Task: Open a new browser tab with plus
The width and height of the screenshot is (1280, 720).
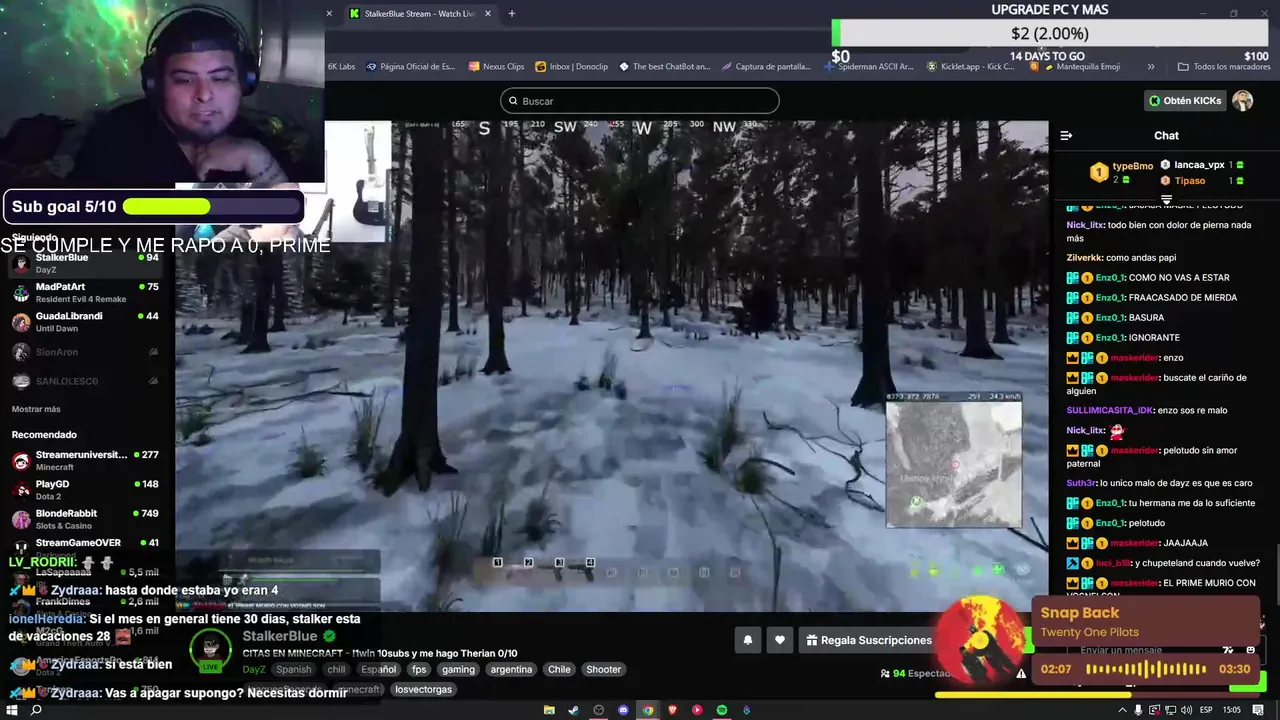Action: [x=511, y=14]
